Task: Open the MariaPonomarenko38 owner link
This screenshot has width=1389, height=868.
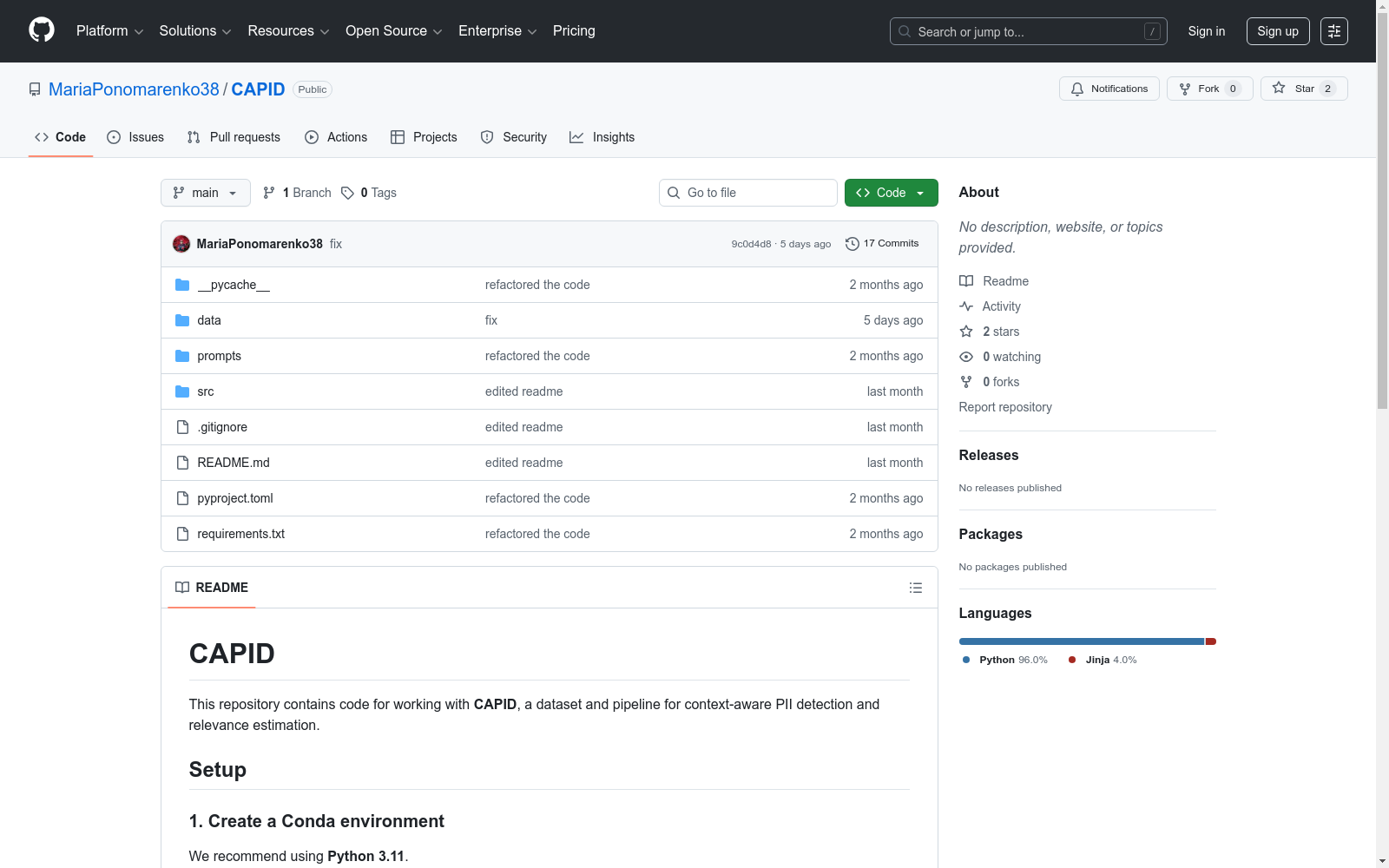Action: 134,89
